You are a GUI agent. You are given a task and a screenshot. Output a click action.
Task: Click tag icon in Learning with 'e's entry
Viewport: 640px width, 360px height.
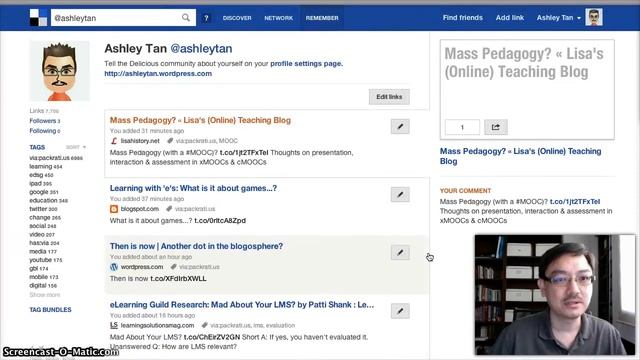[169, 209]
